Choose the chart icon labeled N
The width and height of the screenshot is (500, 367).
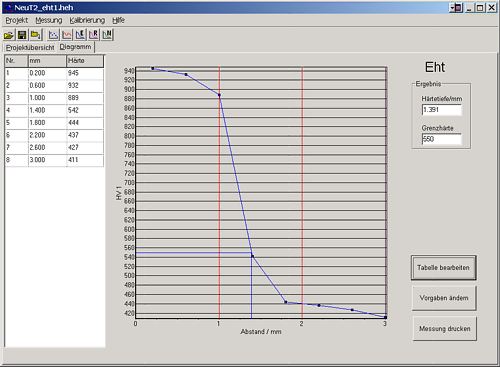(x=107, y=35)
